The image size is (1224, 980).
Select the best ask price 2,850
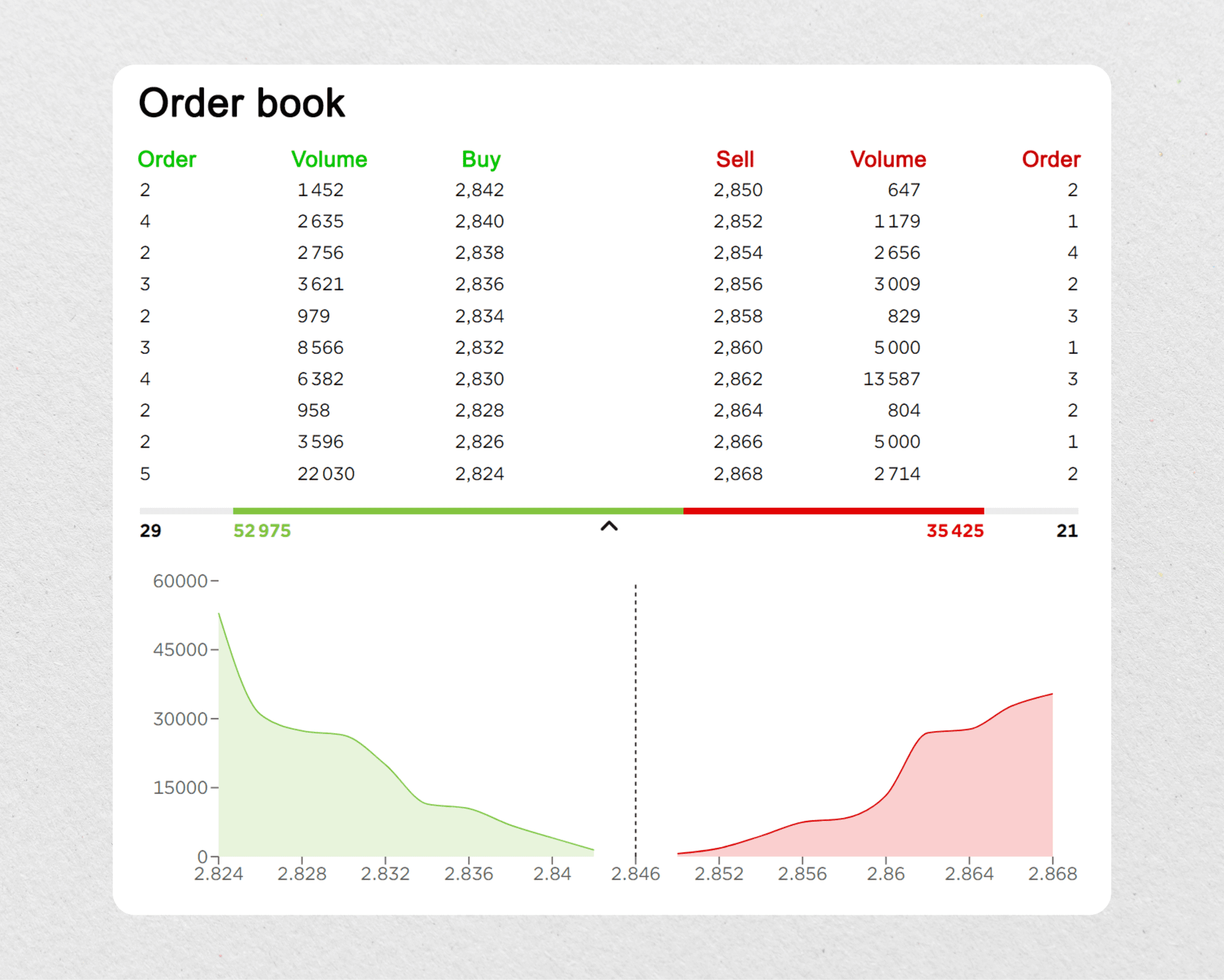pos(738,190)
